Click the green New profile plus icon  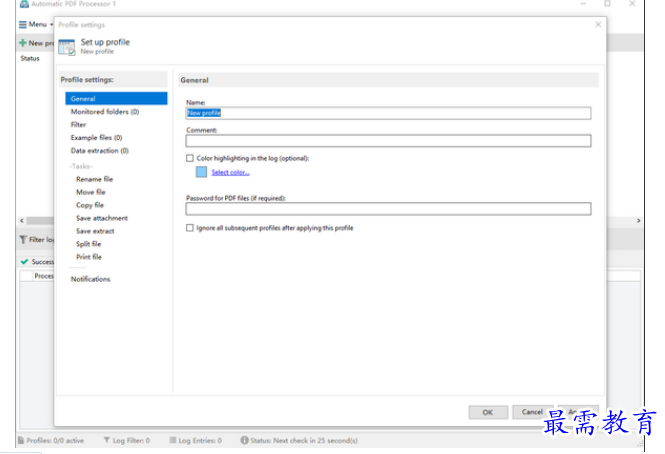pos(23,43)
